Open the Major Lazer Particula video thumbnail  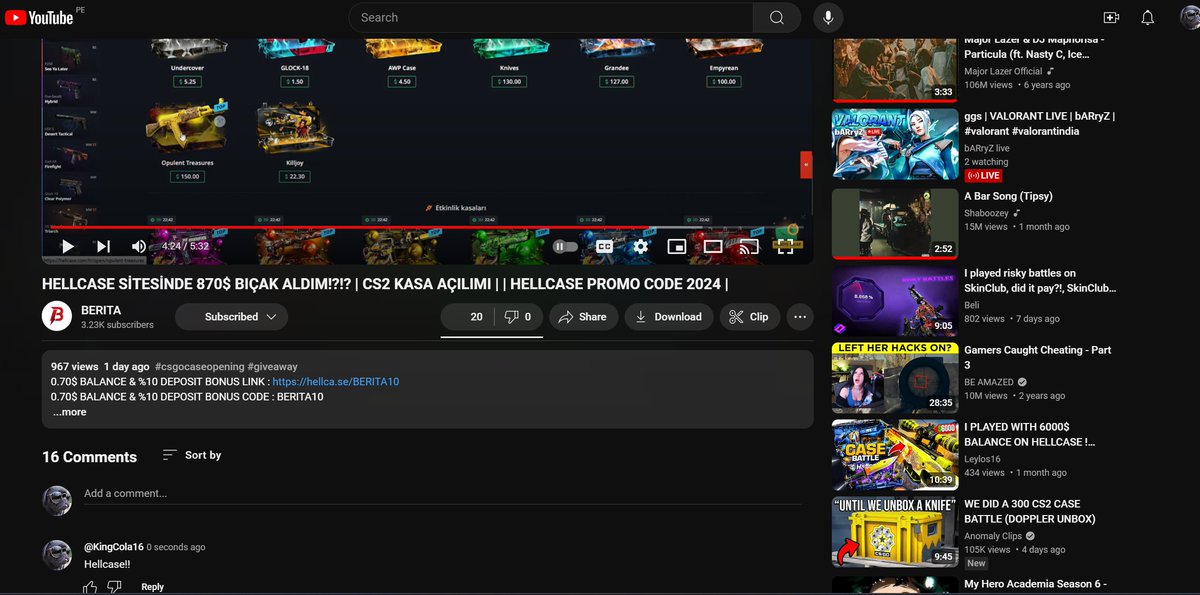(x=895, y=69)
